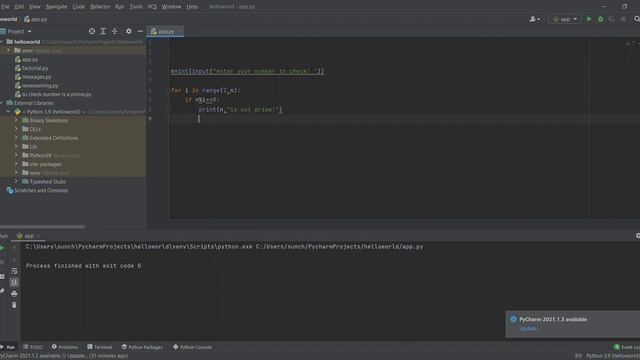Open the Edit menu
This screenshot has width=640, height=360.
(19, 7)
